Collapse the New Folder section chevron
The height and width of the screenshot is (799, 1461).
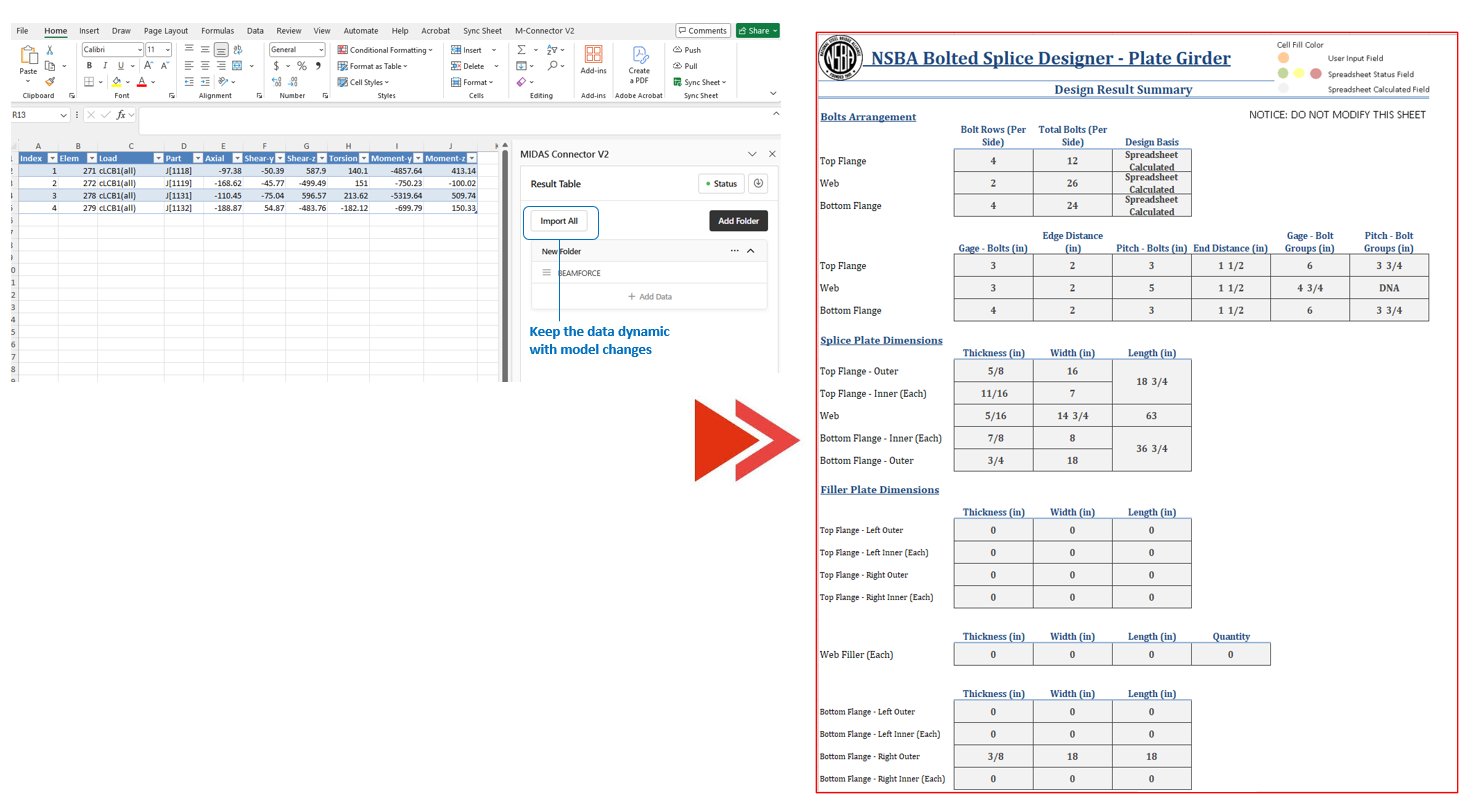751,251
